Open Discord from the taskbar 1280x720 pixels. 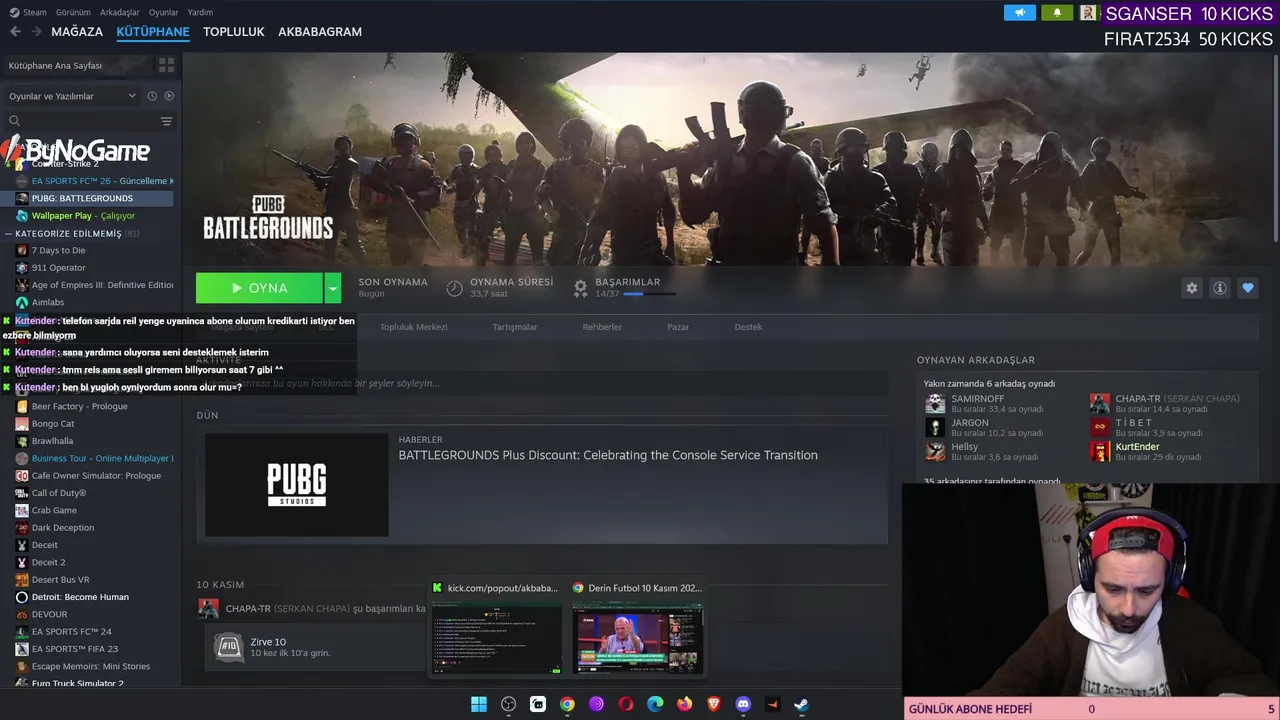(743, 704)
